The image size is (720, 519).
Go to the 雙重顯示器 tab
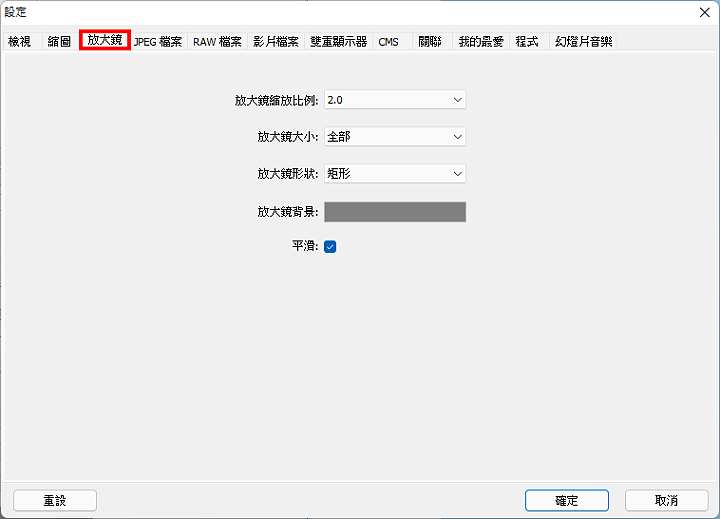(x=338, y=41)
